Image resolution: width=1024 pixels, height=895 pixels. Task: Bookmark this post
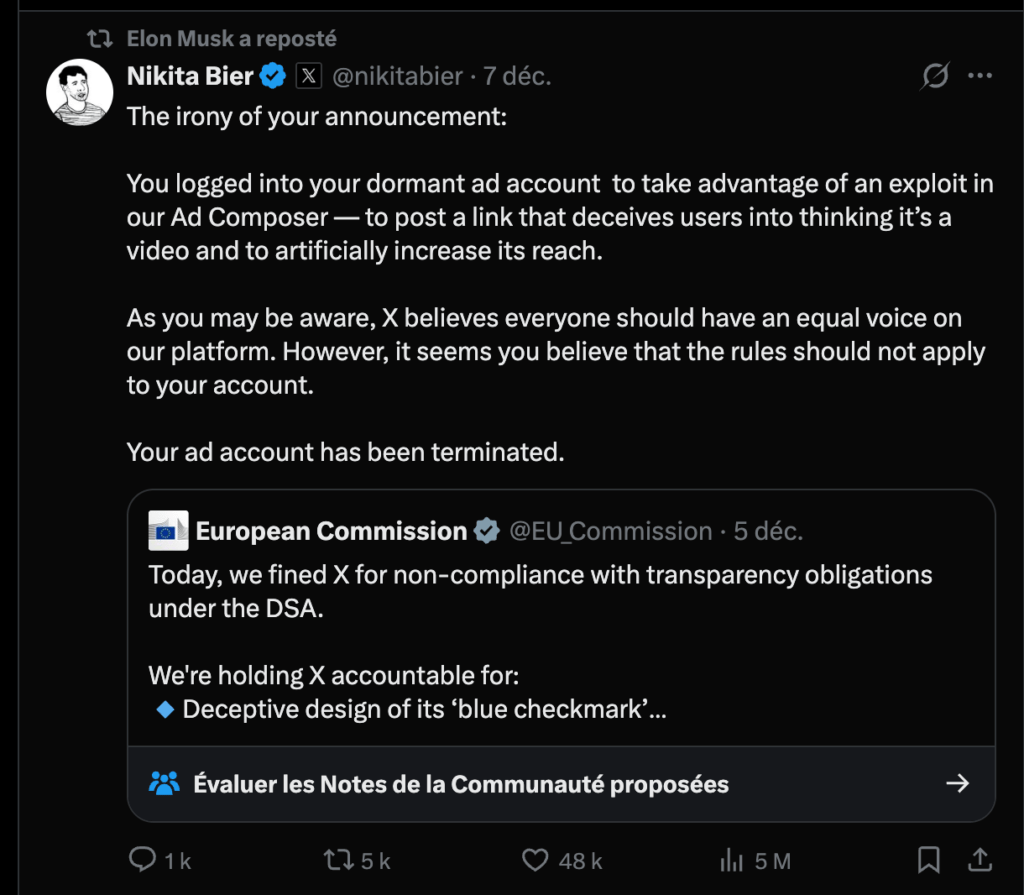(x=928, y=859)
